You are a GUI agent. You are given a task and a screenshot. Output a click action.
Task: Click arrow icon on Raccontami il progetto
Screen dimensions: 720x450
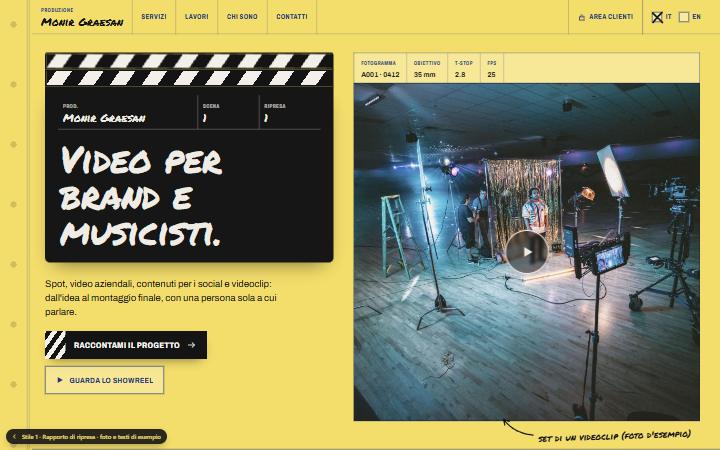[x=192, y=345]
